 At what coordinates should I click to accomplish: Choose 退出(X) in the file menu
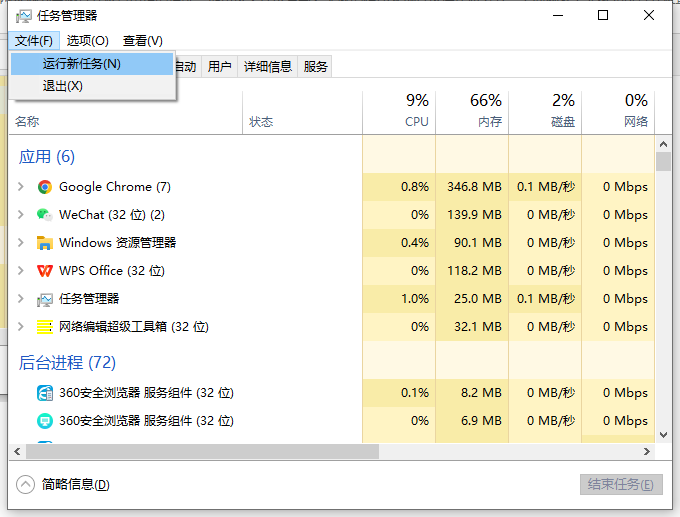coord(62,86)
